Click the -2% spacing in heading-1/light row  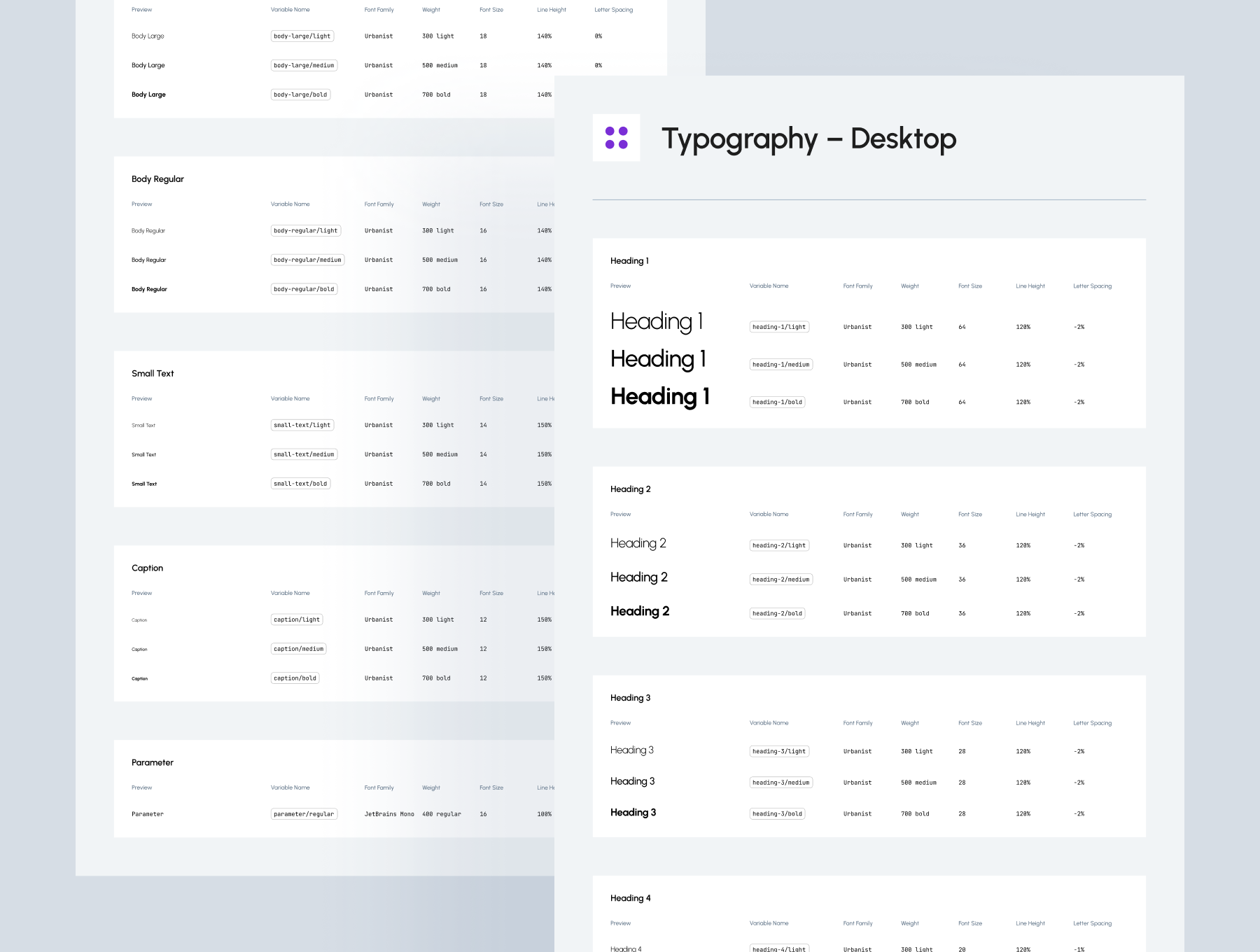1079,327
